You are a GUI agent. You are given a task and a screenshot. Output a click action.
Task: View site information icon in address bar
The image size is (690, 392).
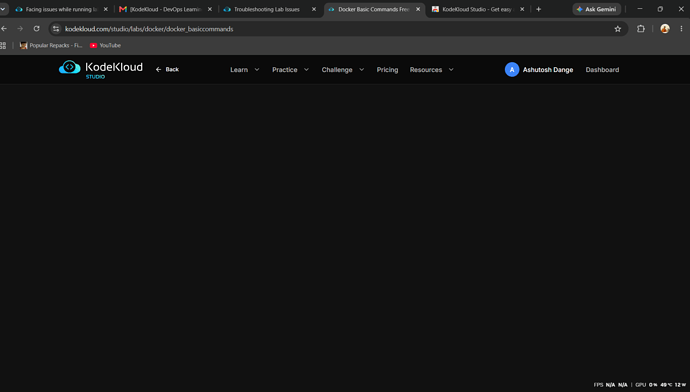click(x=56, y=29)
